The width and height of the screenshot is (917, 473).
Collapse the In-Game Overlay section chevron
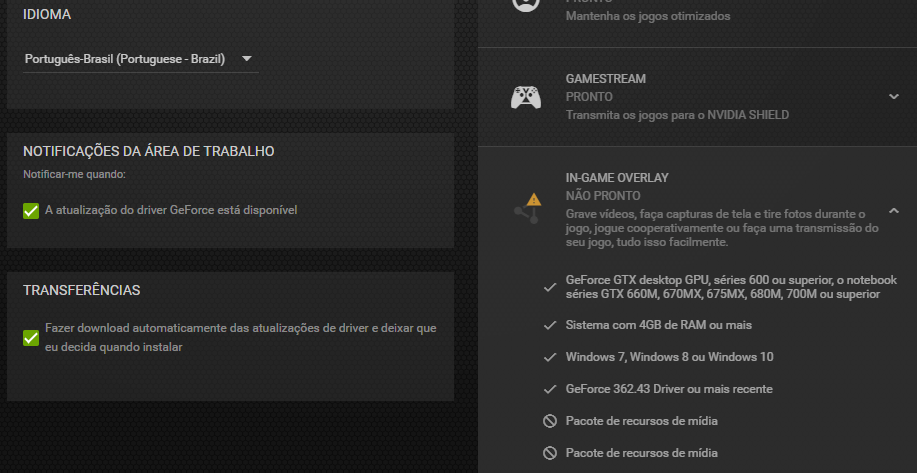coord(894,210)
